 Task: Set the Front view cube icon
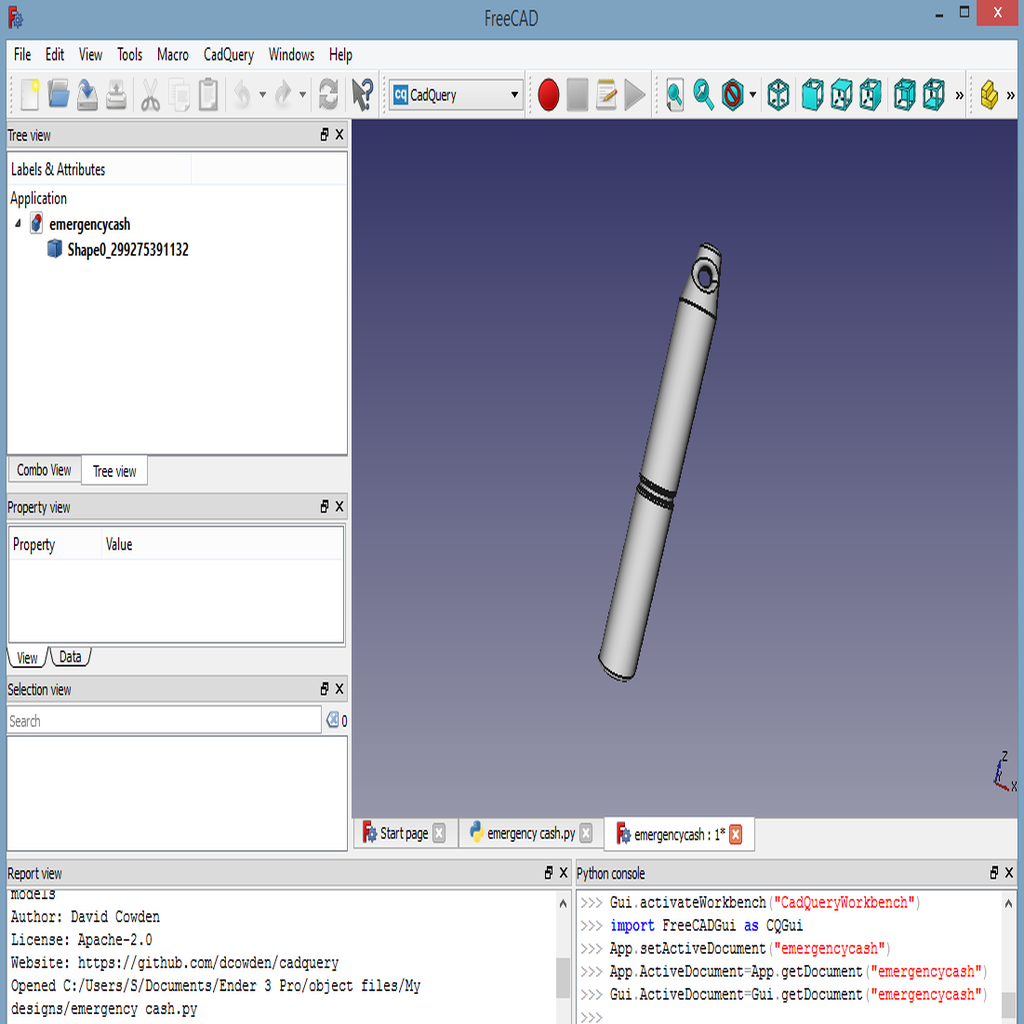pyautogui.click(x=812, y=95)
